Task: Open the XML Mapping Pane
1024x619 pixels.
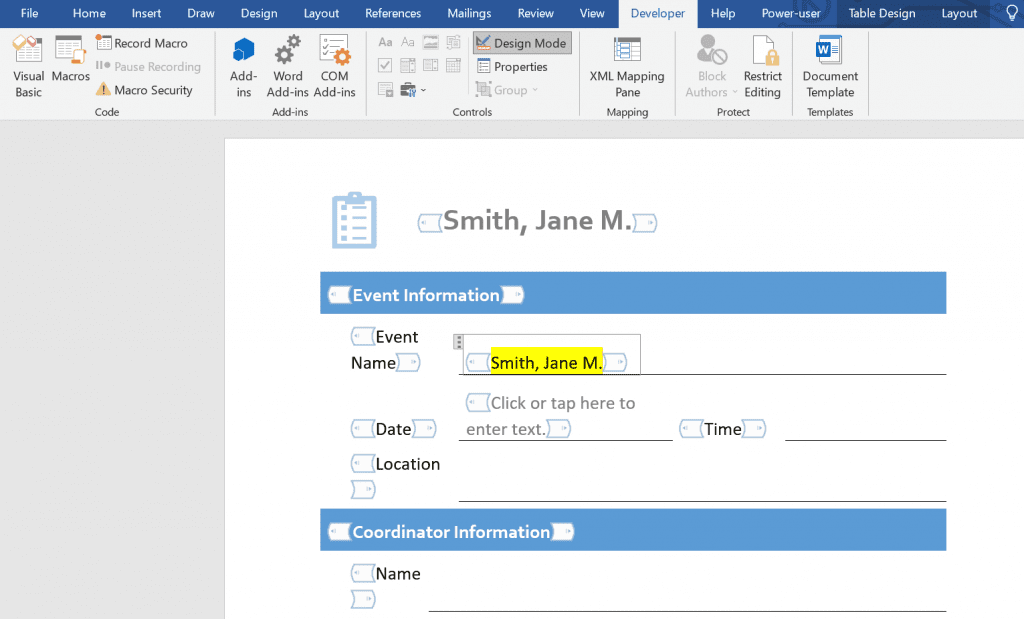Action: 627,66
